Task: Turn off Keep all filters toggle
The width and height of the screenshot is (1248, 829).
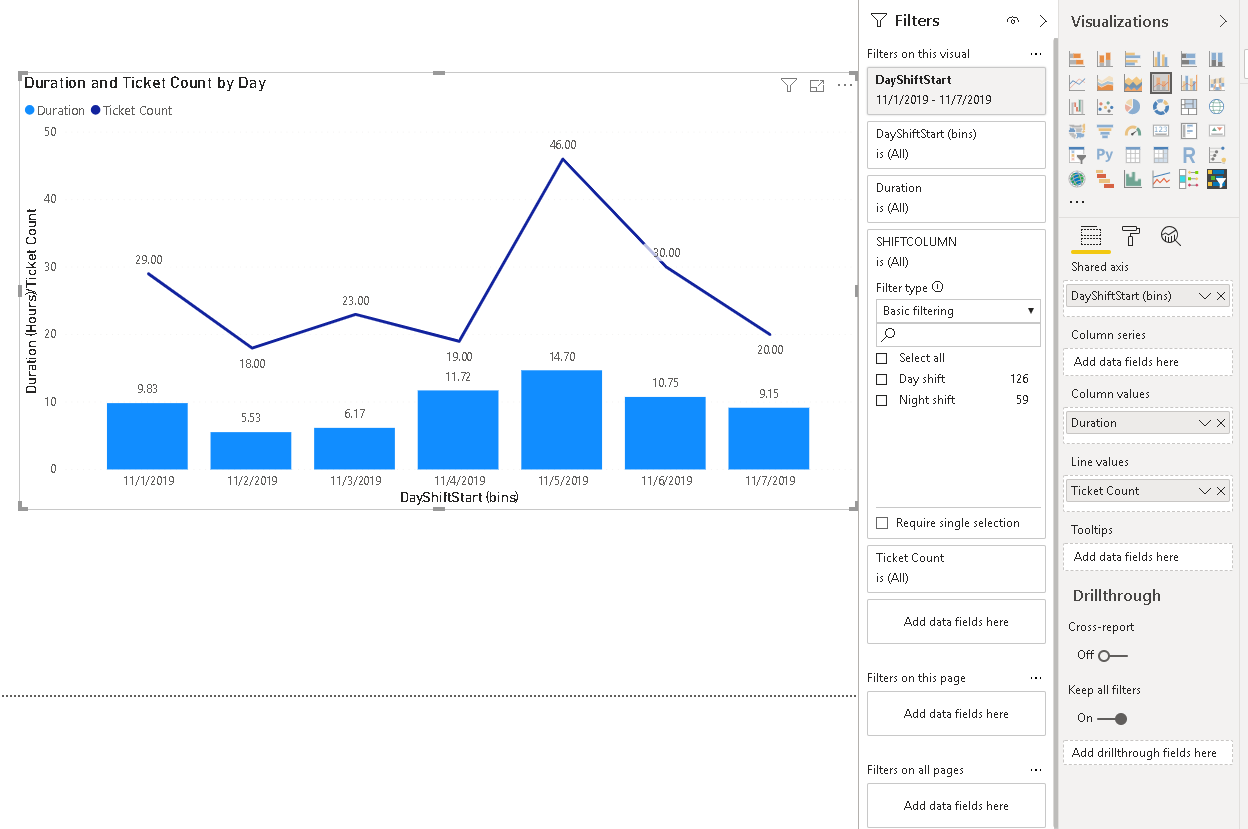Action: point(1112,718)
